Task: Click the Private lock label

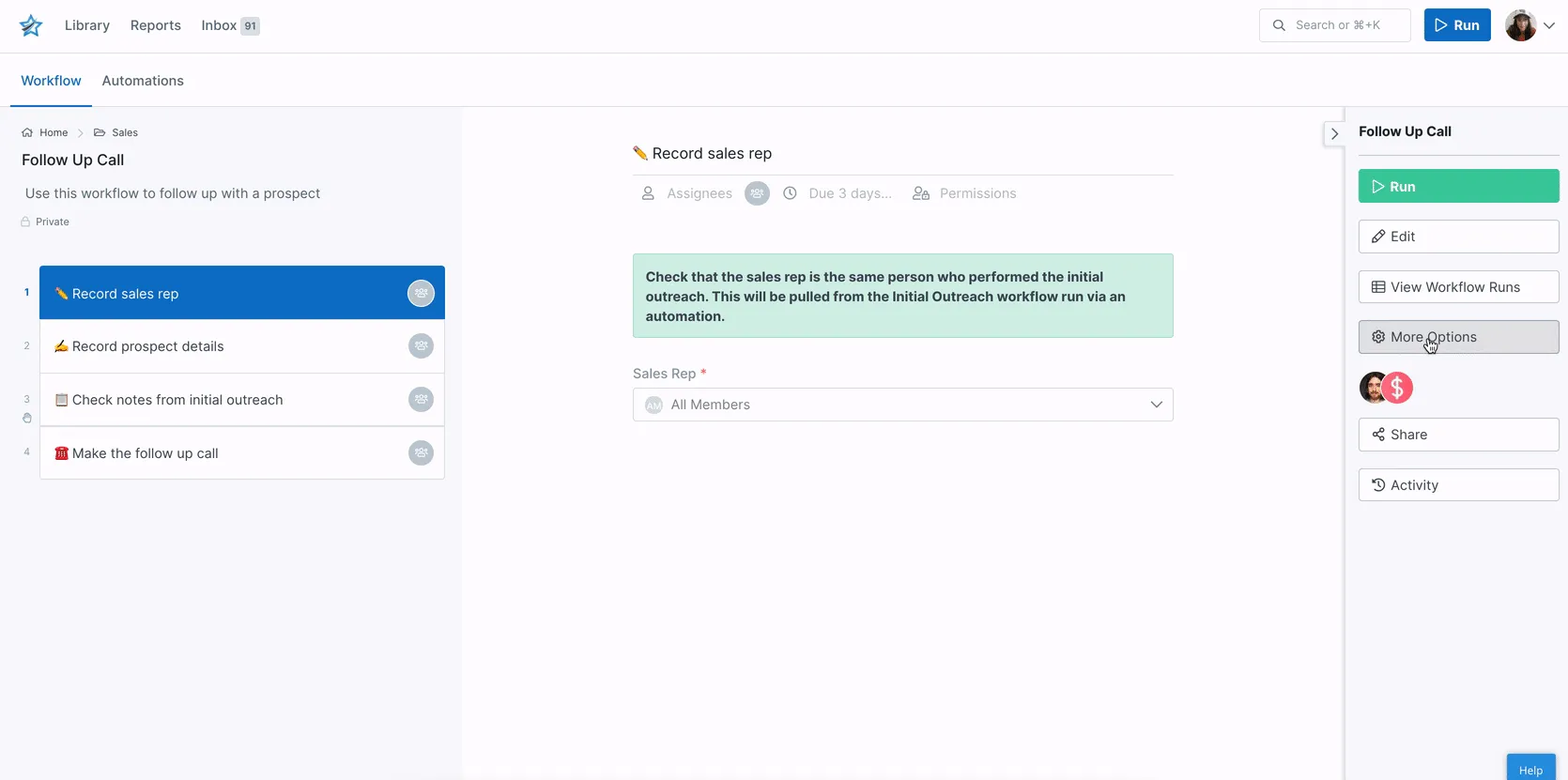Action: [45, 222]
